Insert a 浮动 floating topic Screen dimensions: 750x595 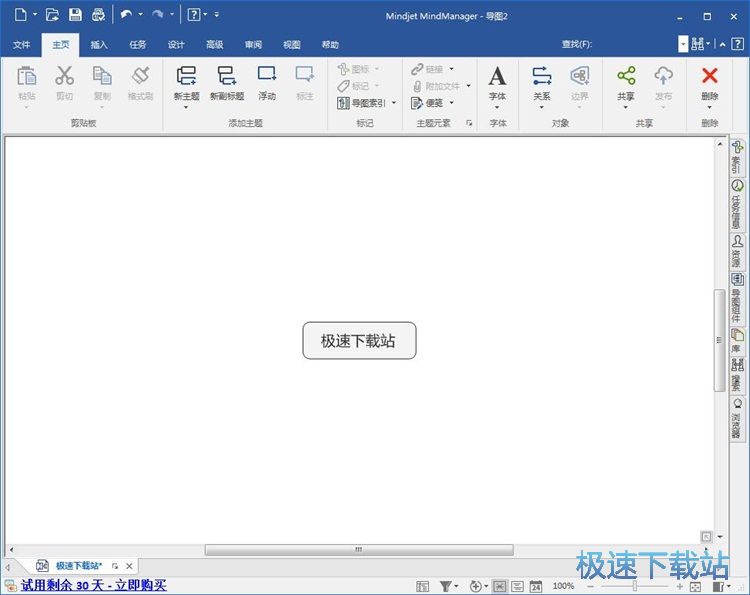click(267, 77)
